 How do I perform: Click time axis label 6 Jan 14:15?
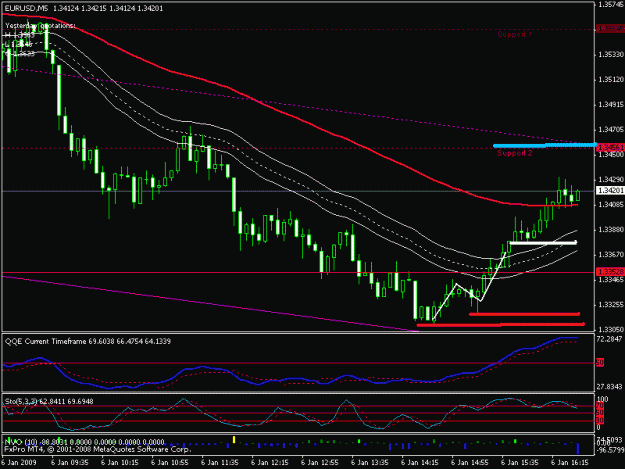(x=420, y=463)
